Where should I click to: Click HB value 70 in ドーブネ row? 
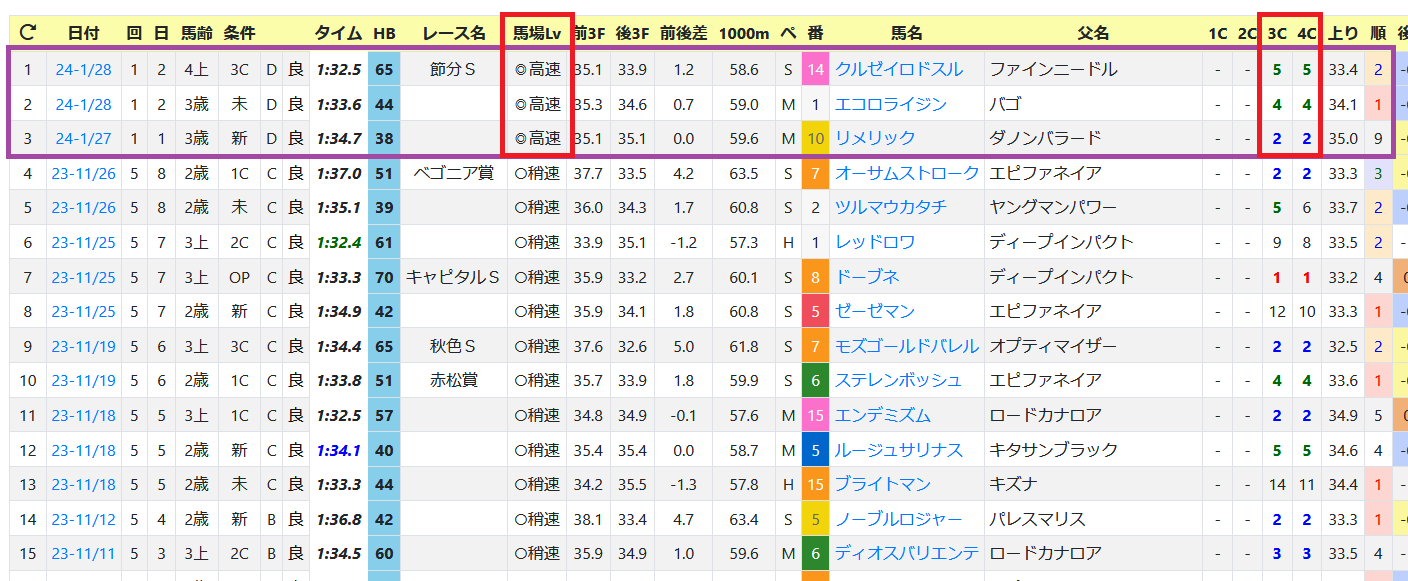(384, 276)
